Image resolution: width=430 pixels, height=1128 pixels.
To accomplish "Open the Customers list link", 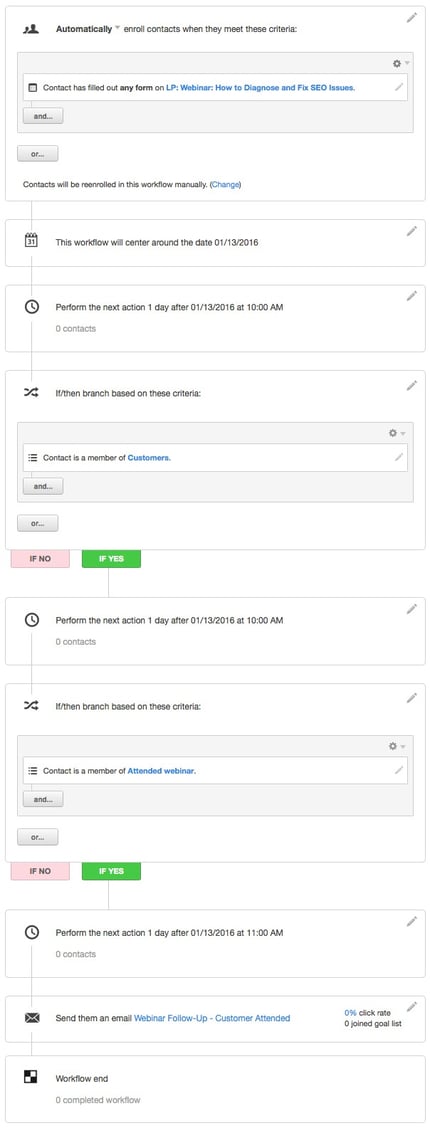I will point(149,458).
